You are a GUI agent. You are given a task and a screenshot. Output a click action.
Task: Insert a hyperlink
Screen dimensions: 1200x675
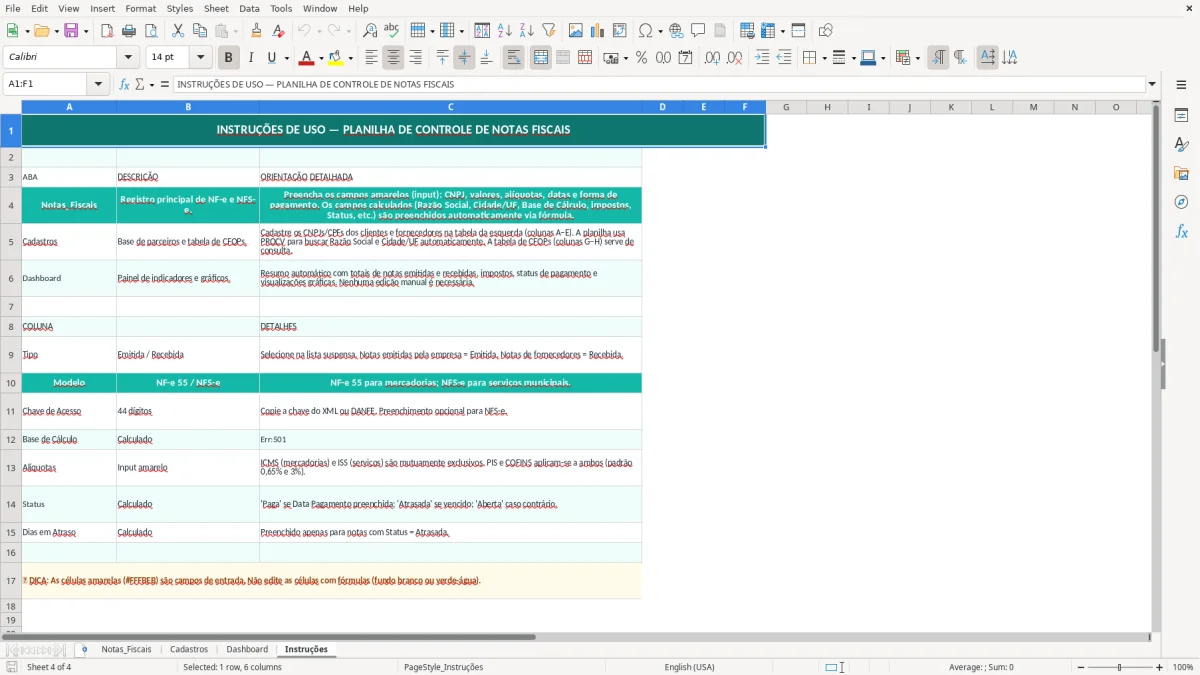click(677, 30)
